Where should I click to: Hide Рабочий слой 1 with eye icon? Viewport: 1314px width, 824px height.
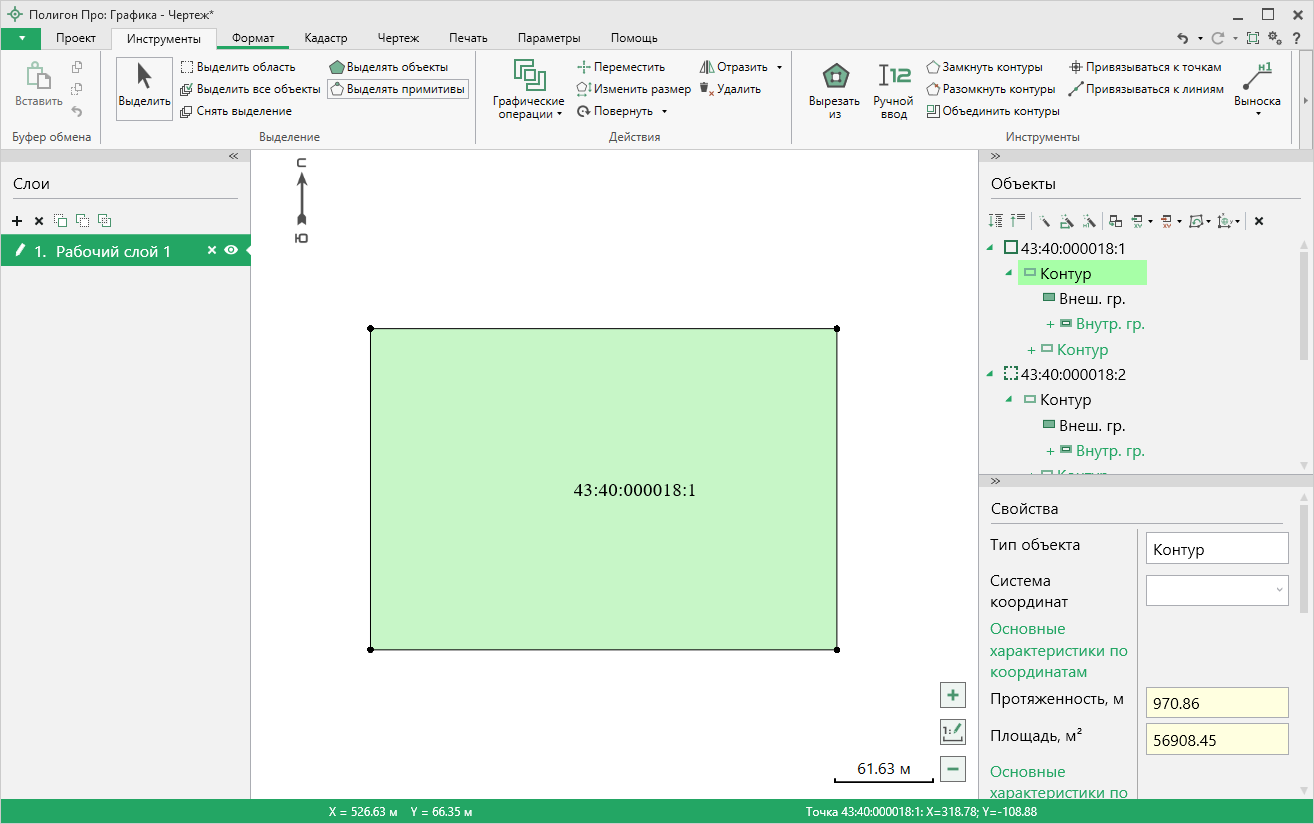(231, 251)
